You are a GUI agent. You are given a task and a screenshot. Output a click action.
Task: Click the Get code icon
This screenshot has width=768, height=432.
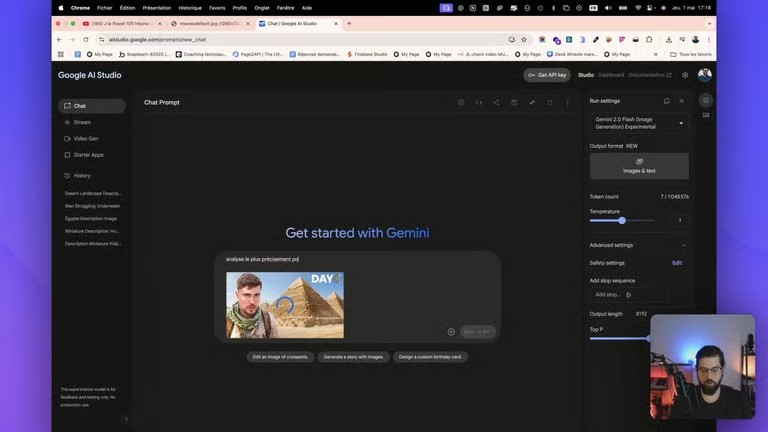pos(479,102)
